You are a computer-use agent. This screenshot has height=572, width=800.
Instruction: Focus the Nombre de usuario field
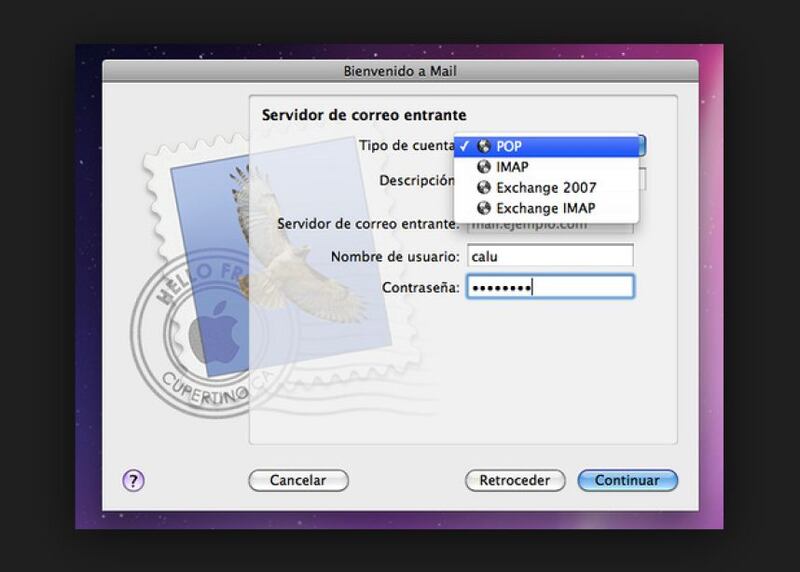[x=550, y=255]
